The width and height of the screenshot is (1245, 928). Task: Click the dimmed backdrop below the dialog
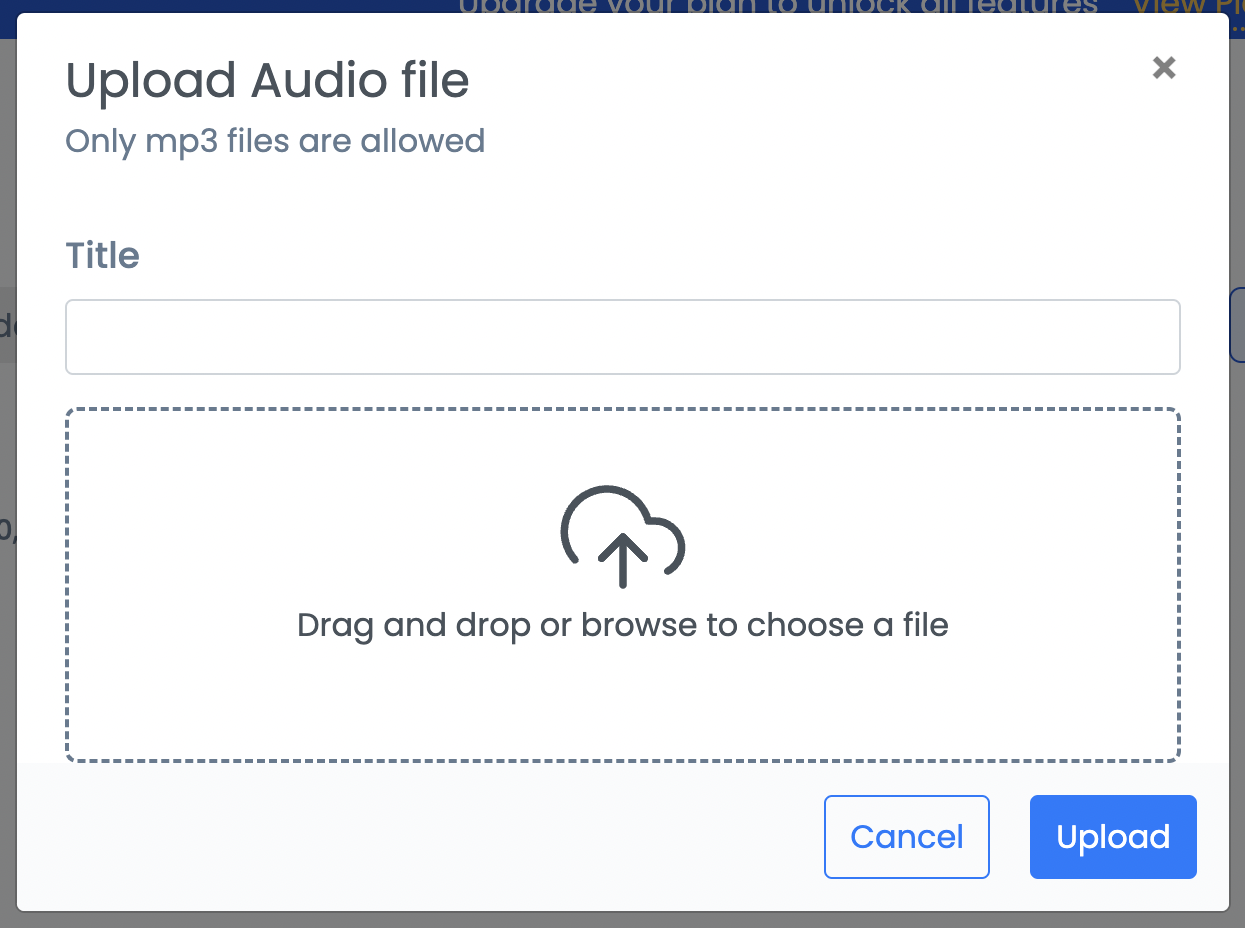(x=622, y=920)
